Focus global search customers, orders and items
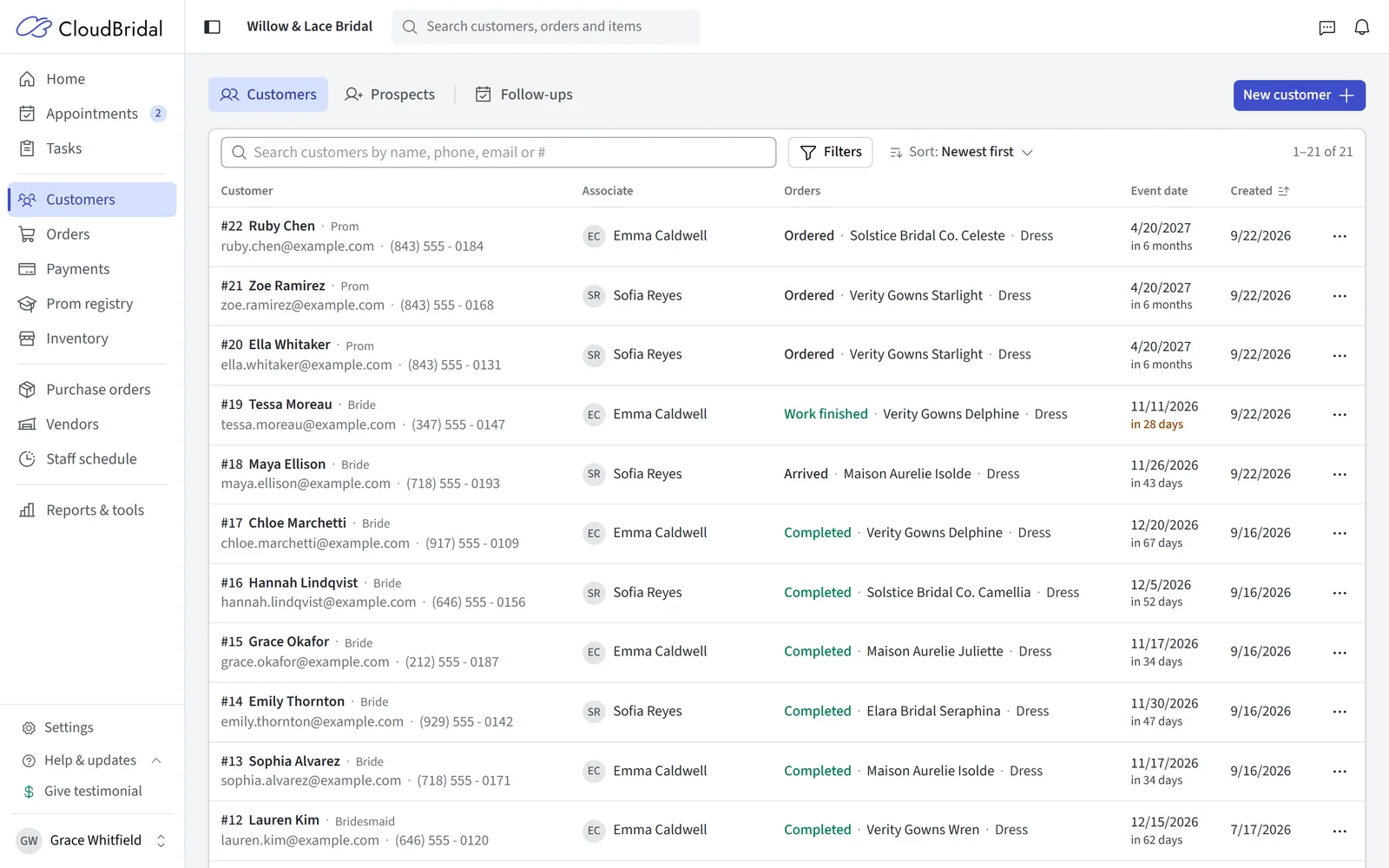The height and width of the screenshot is (868, 1389). click(546, 27)
